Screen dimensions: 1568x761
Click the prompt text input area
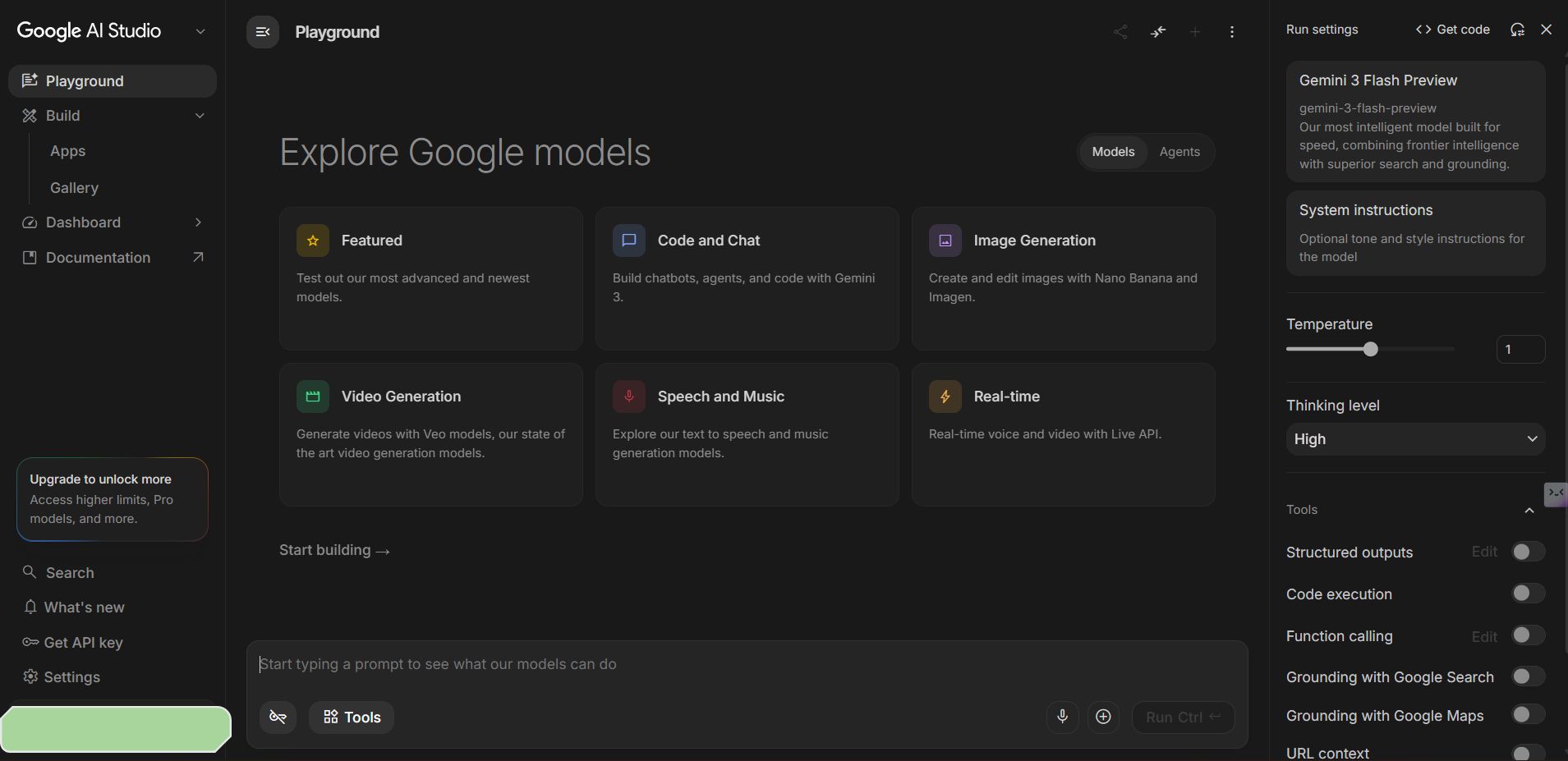[747, 664]
